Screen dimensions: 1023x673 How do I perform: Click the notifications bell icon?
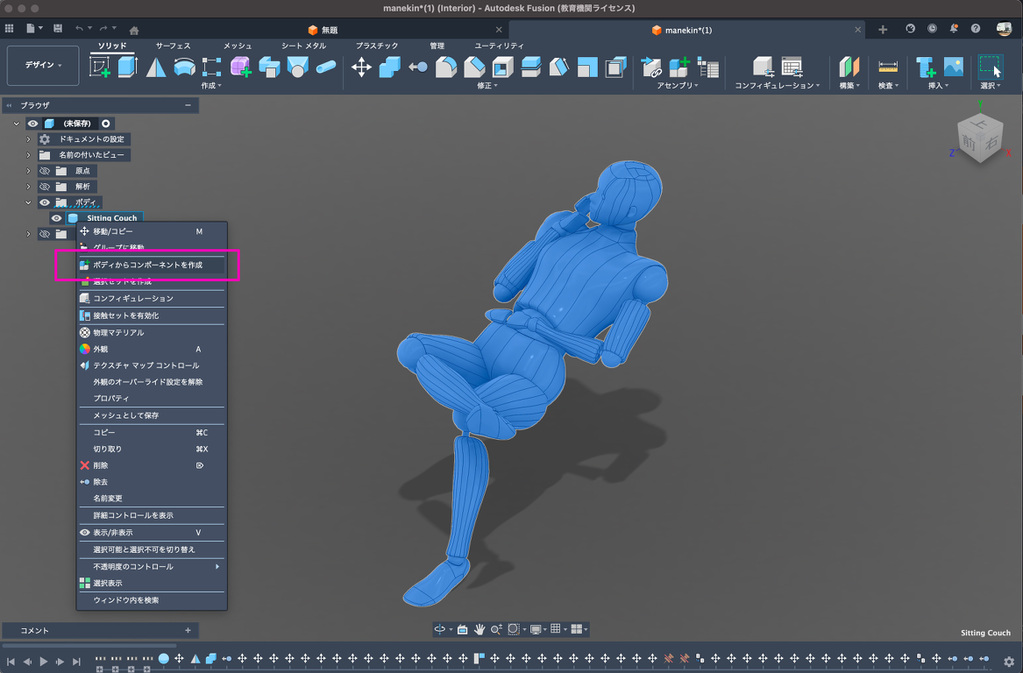pos(954,29)
